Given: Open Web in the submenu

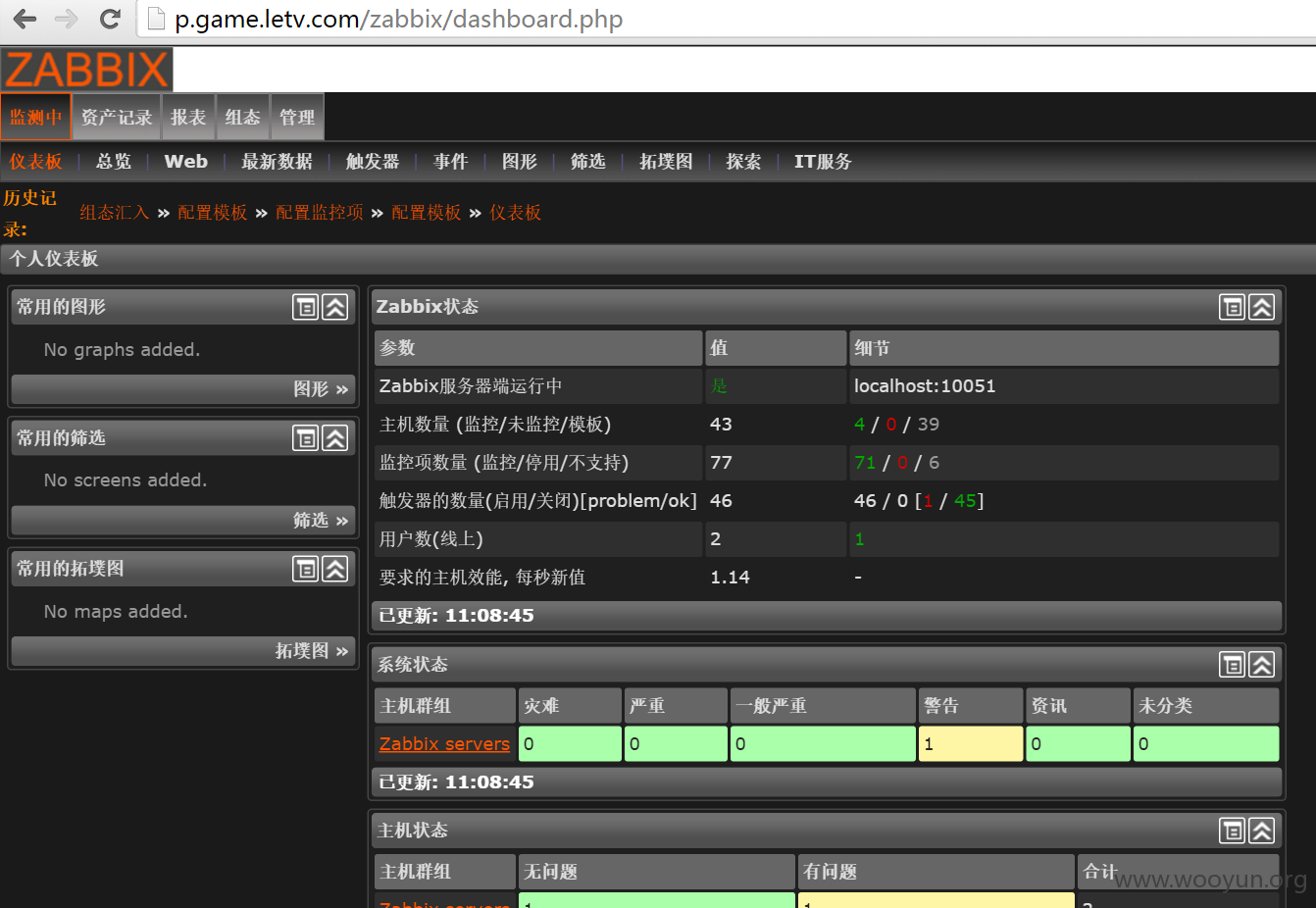Looking at the screenshot, I should (x=186, y=162).
